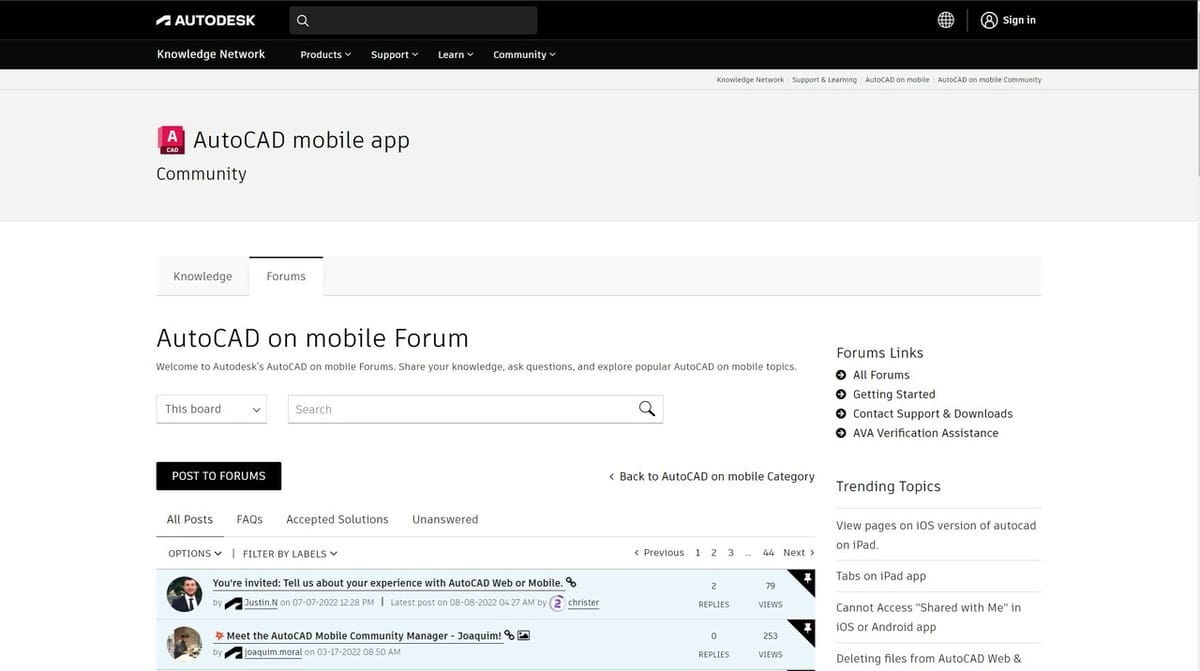Screen dimensions: 1200x671
Task: Open the All Forums link
Action: point(881,375)
